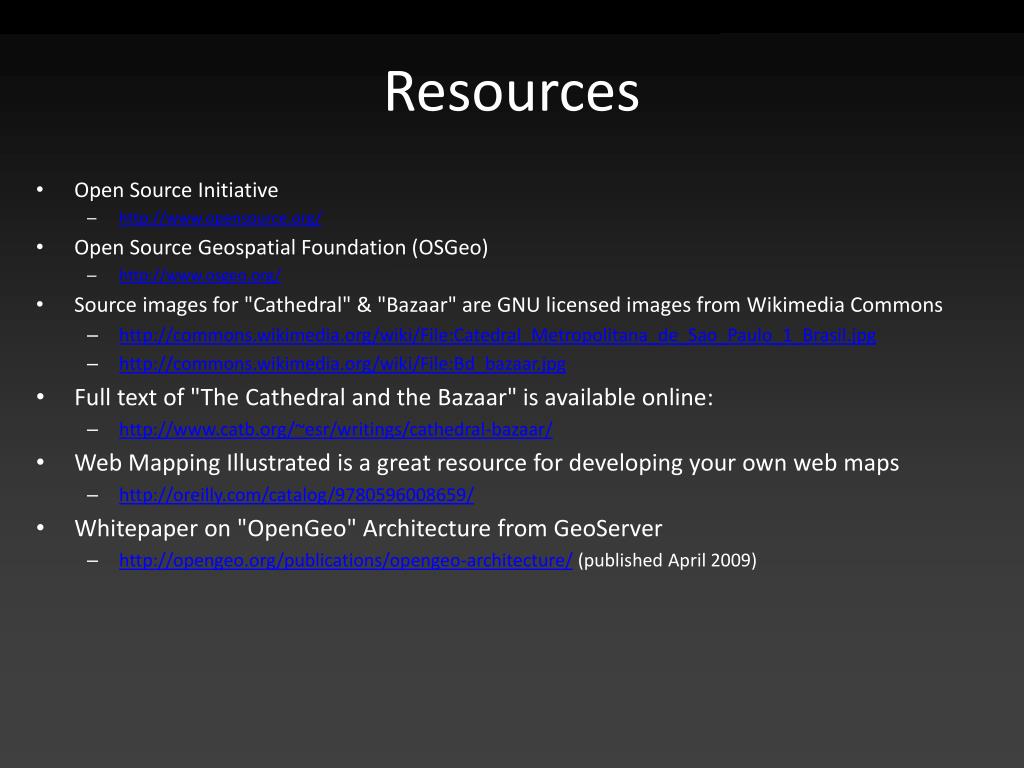This screenshot has height=768, width=1024.
Task: Open the Bd_bazaar.jpg Wikimedia link
Action: 343,364
